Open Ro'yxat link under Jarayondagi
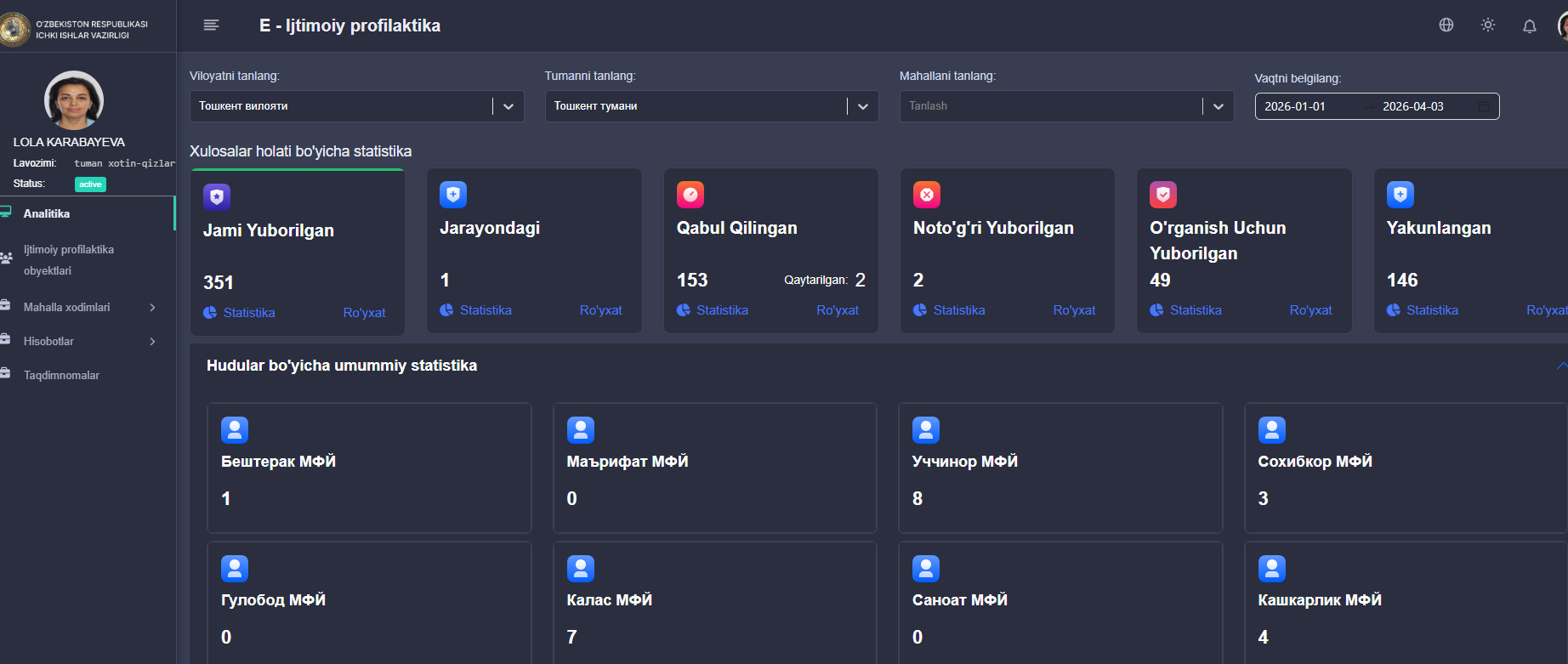The width and height of the screenshot is (1568, 664). pyautogui.click(x=601, y=310)
